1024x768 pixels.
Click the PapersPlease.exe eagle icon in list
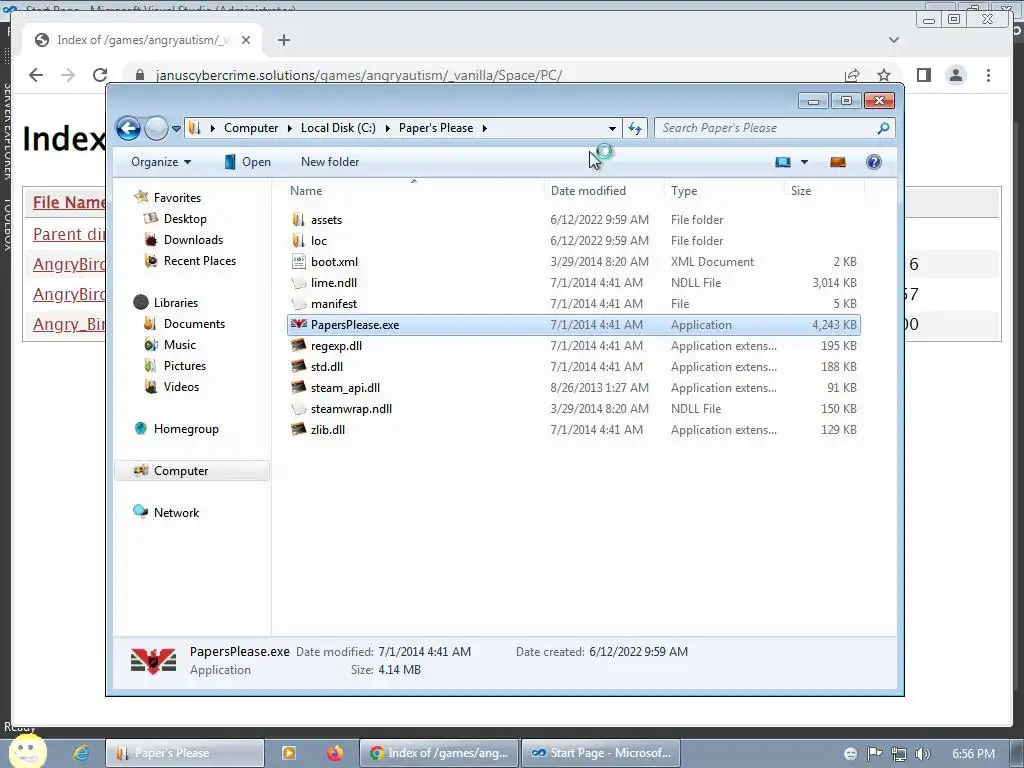tap(298, 324)
